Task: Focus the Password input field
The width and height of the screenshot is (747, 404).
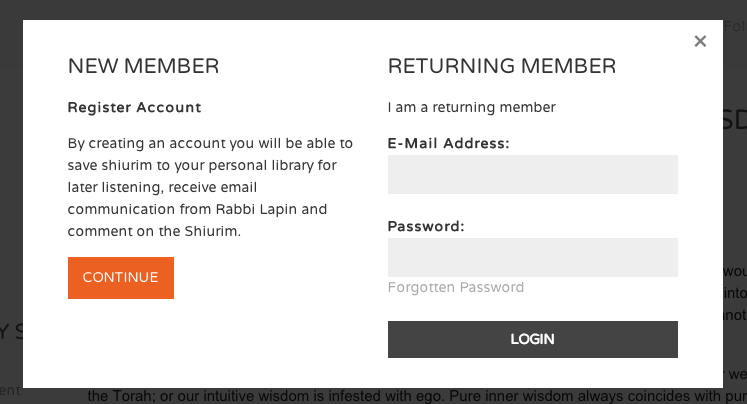Action: (x=533, y=257)
